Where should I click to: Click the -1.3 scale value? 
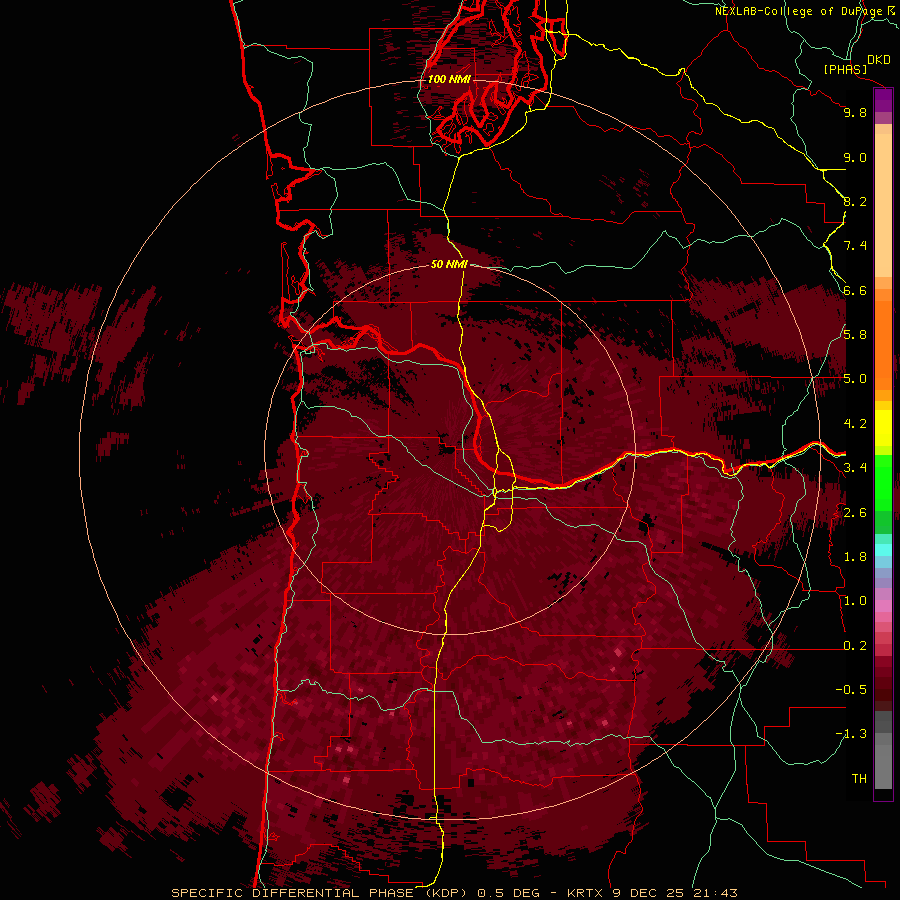(851, 734)
